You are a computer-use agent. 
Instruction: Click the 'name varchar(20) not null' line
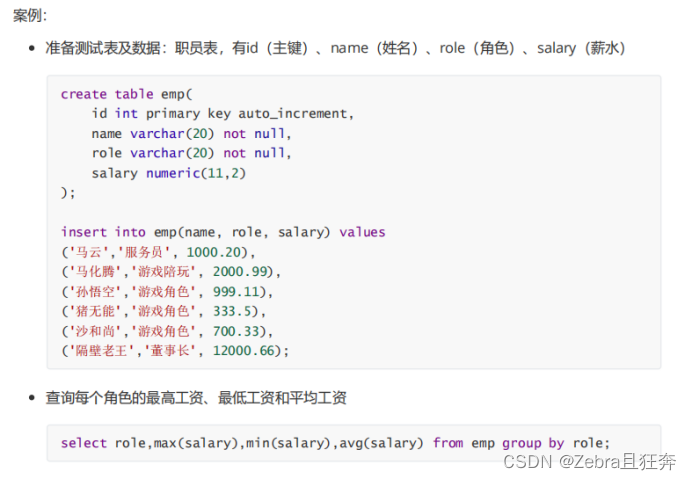(x=190, y=133)
